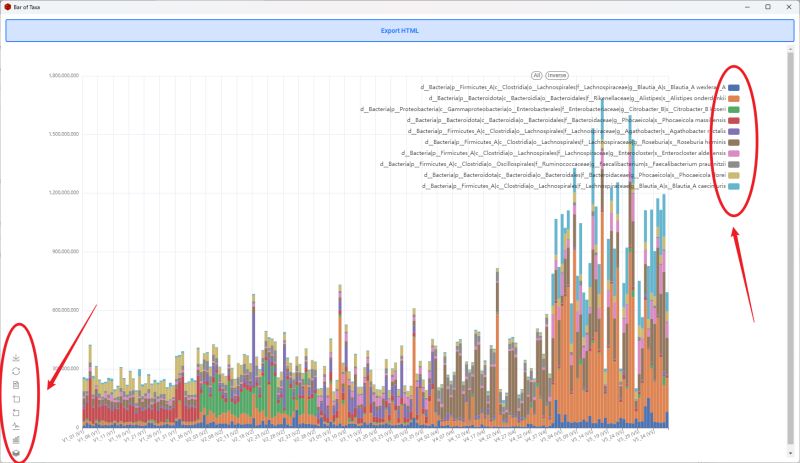Viewport: 800px width, 463px height.
Task: Click the Bar of Taxa window app icon
Action: (8, 7)
